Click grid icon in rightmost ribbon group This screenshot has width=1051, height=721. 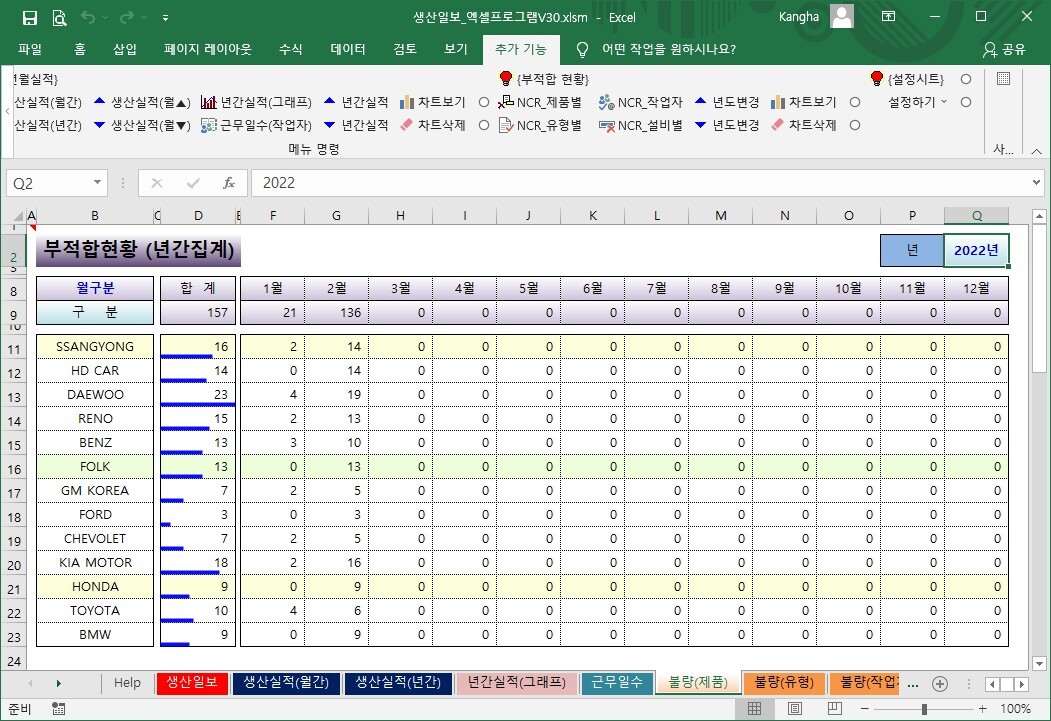pos(1003,79)
